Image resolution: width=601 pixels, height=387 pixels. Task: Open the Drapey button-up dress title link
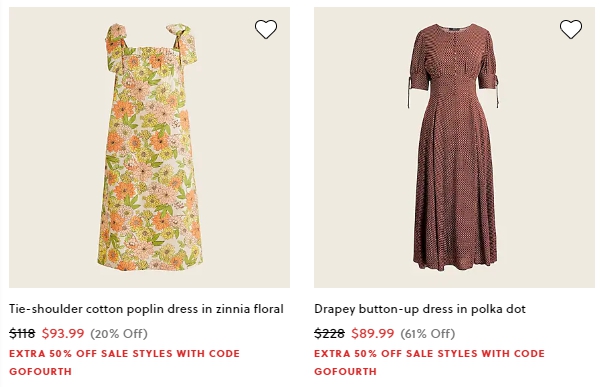pyautogui.click(x=420, y=309)
